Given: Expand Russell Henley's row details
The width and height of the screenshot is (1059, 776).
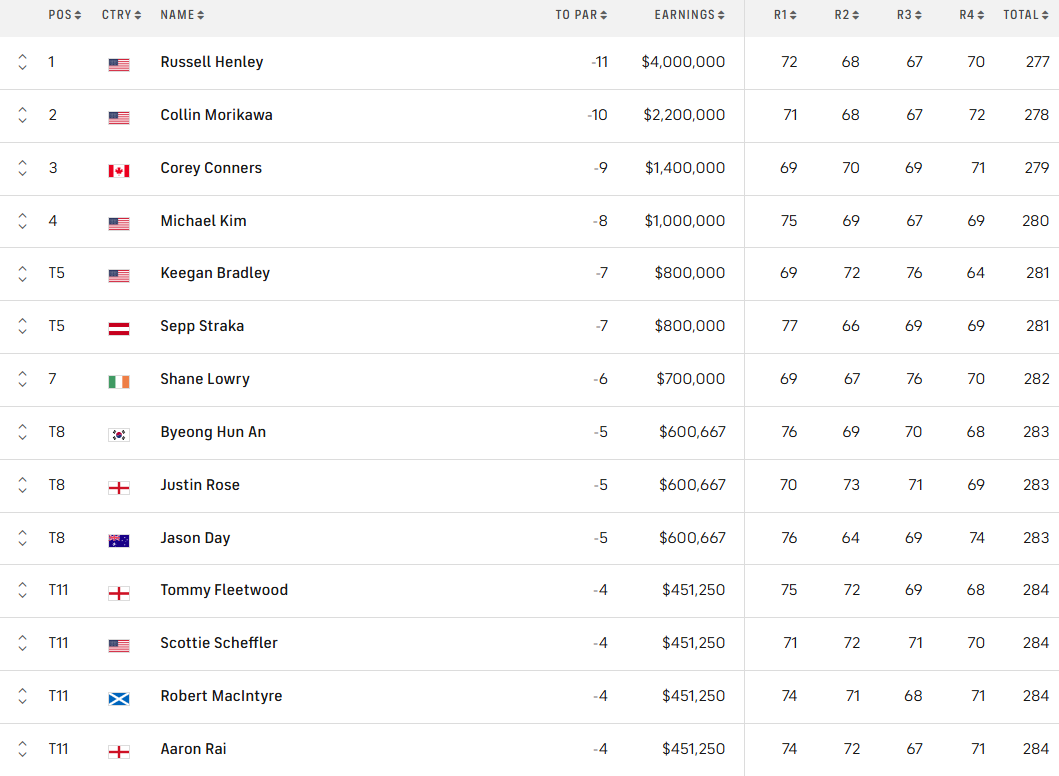Looking at the screenshot, I should coord(23,62).
